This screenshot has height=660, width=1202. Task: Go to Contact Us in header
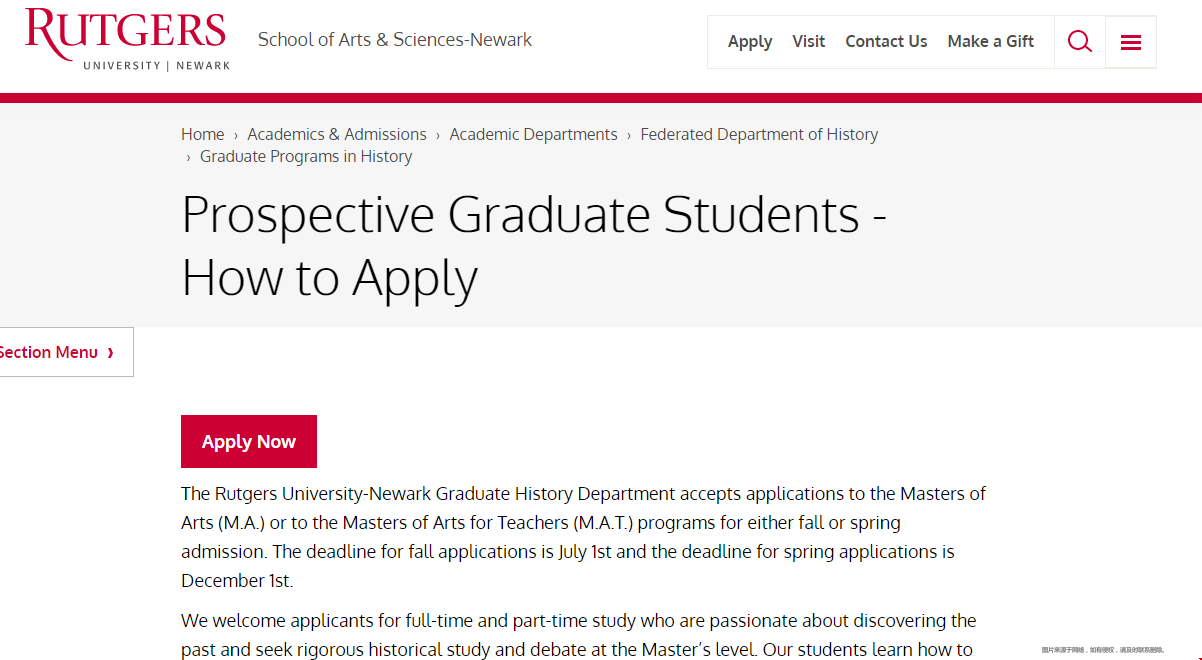coord(886,42)
